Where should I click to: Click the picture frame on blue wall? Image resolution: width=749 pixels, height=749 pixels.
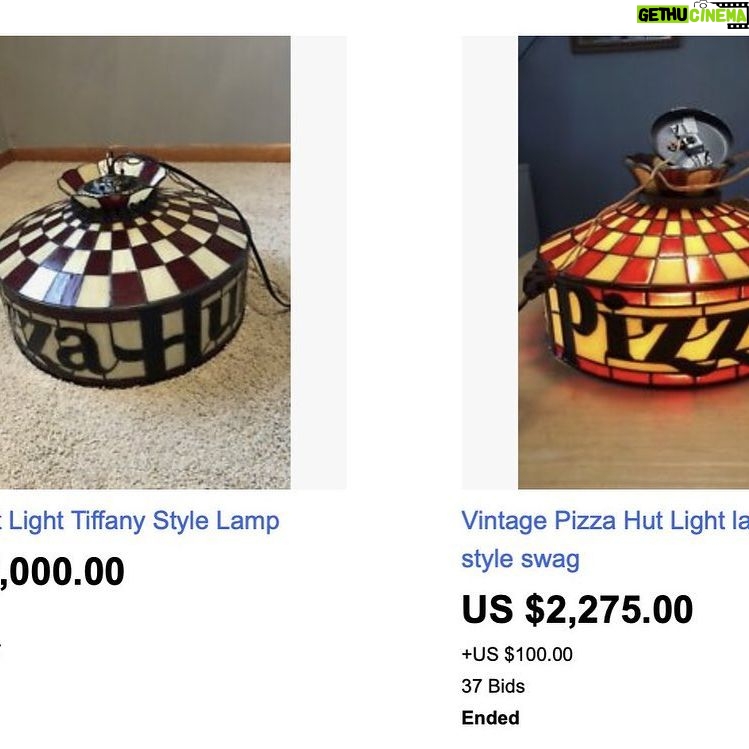click(626, 43)
